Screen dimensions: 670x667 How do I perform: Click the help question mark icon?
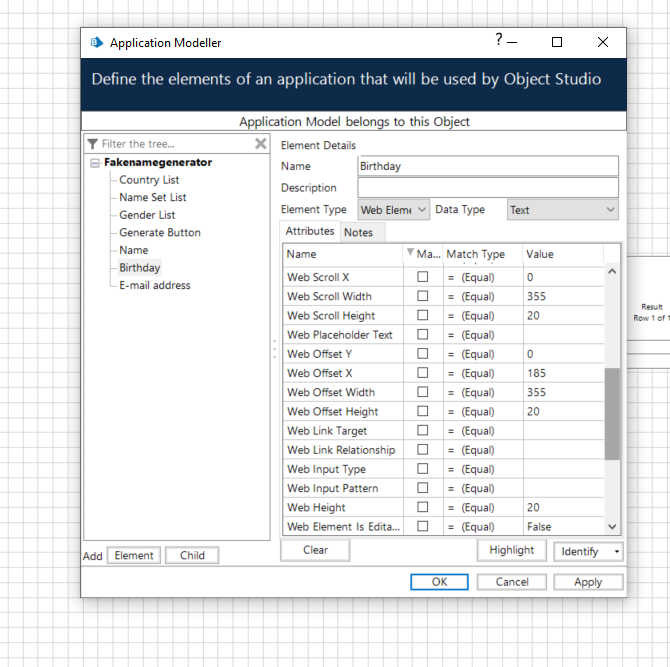499,40
